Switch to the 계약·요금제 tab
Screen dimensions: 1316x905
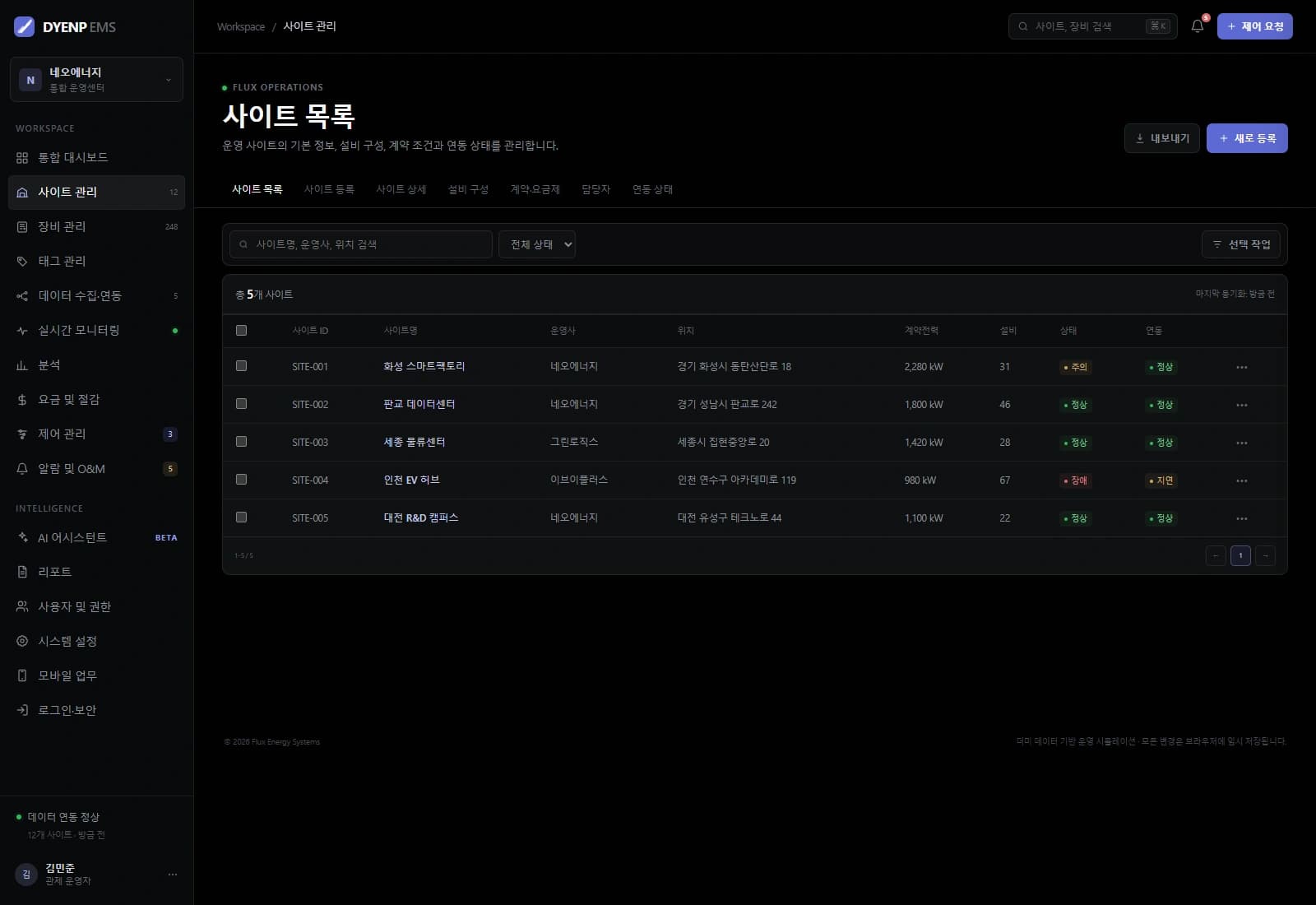point(535,189)
